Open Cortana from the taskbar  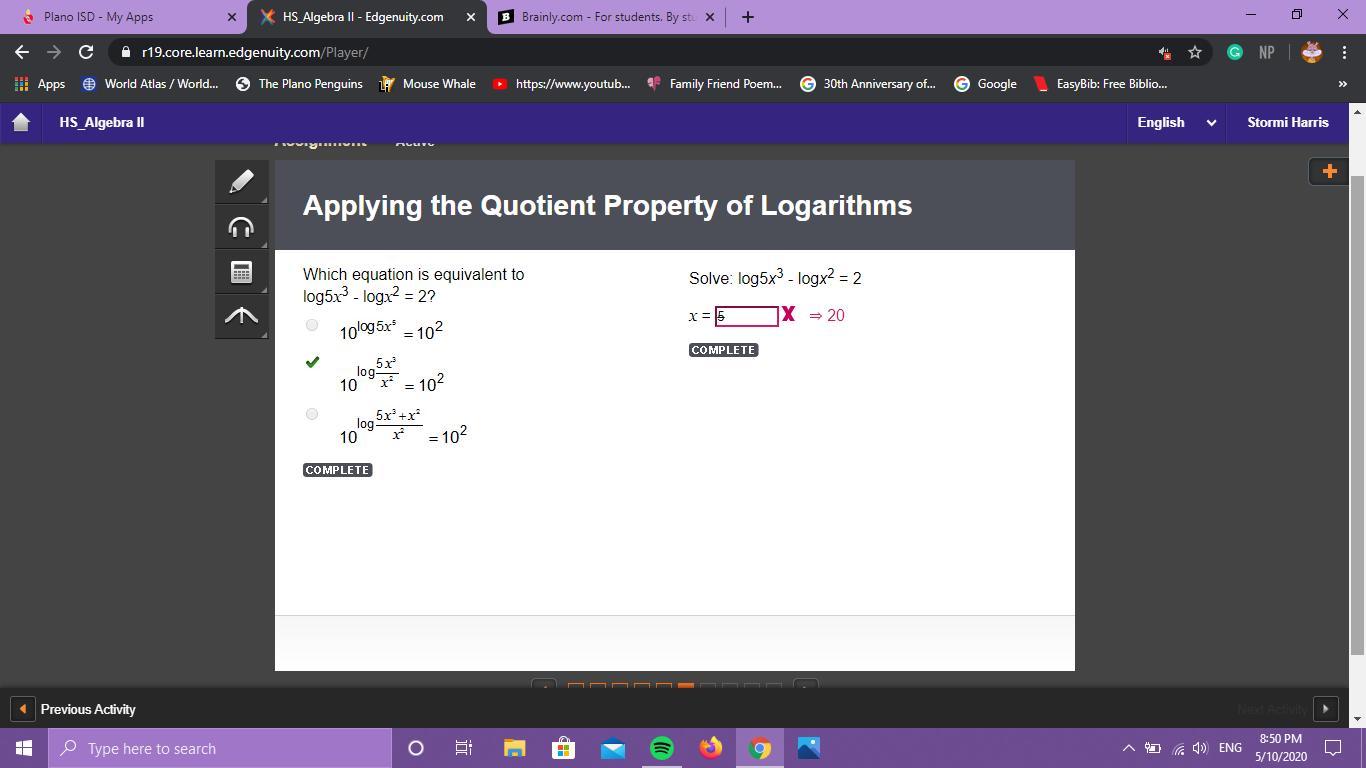416,748
